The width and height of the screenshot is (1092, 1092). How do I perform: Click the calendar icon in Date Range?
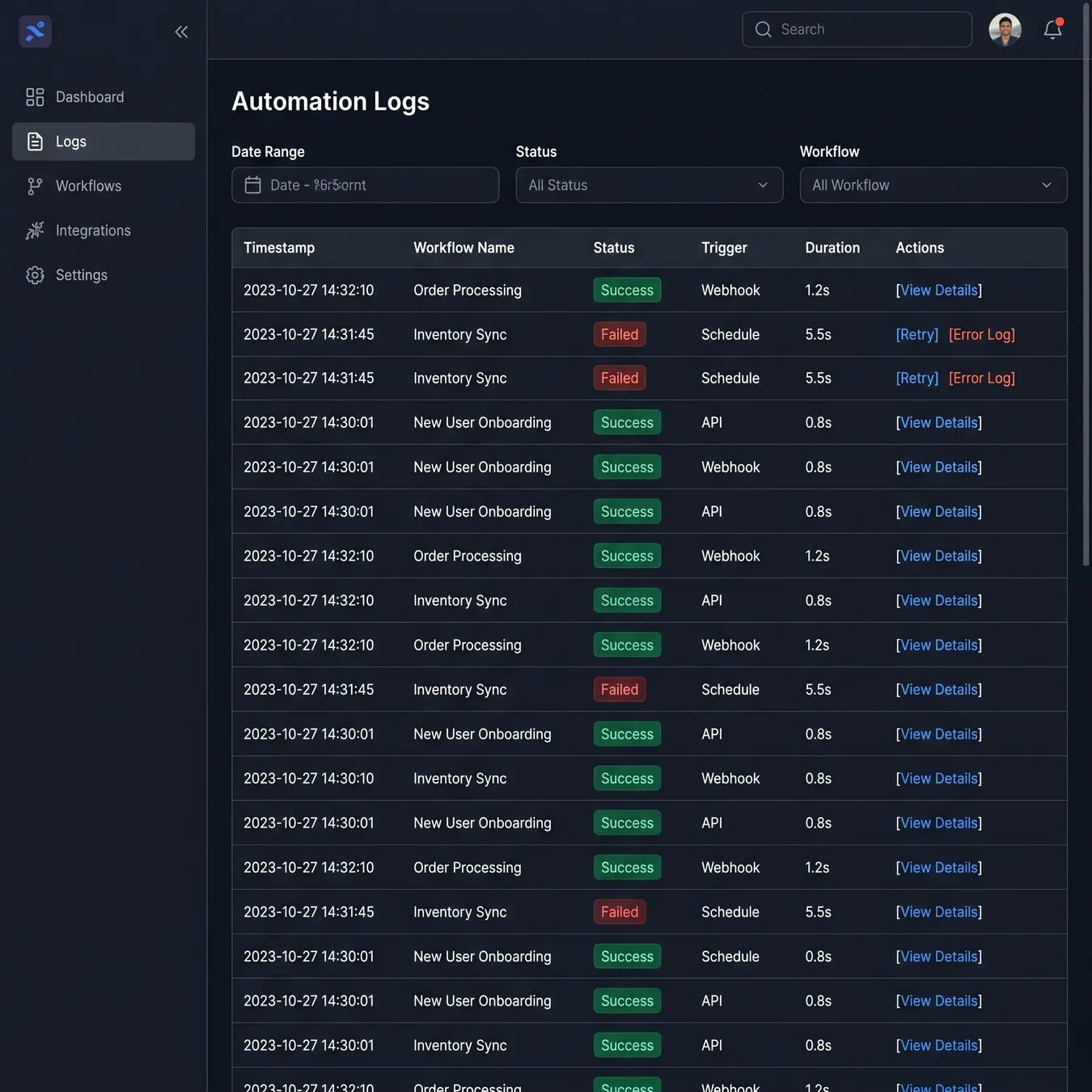(x=253, y=185)
